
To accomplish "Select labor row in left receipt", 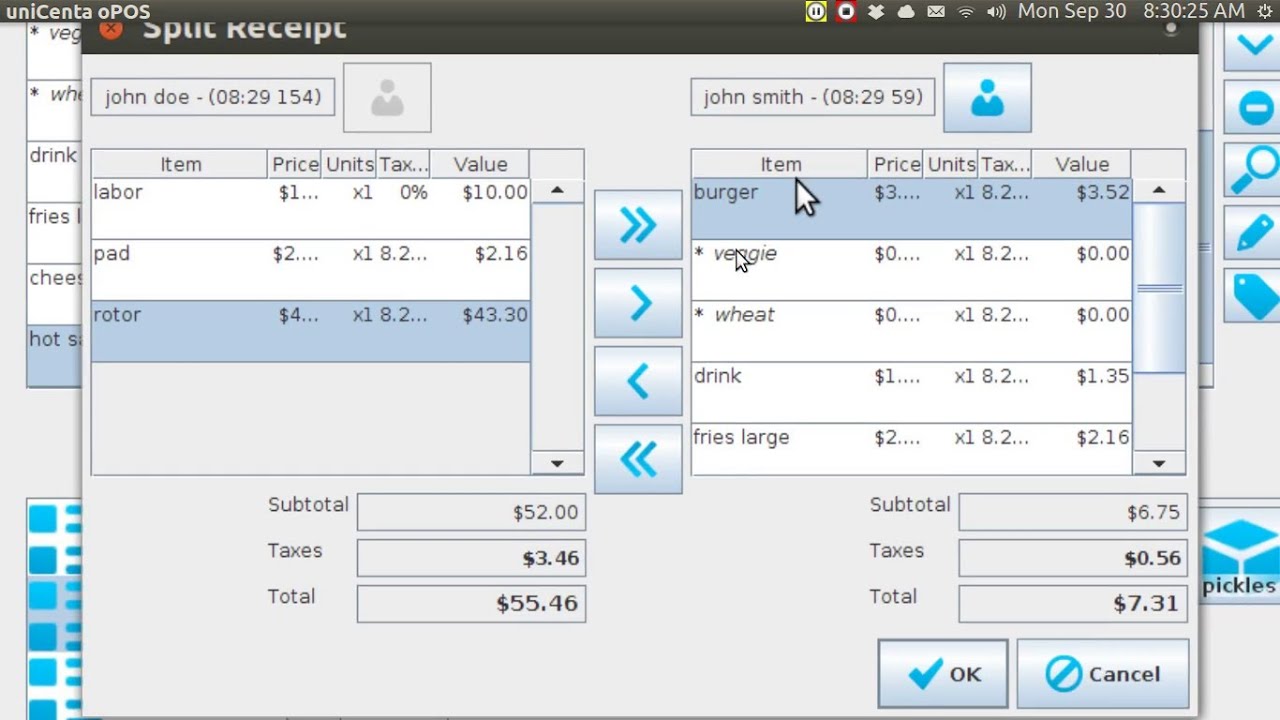I will [310, 208].
